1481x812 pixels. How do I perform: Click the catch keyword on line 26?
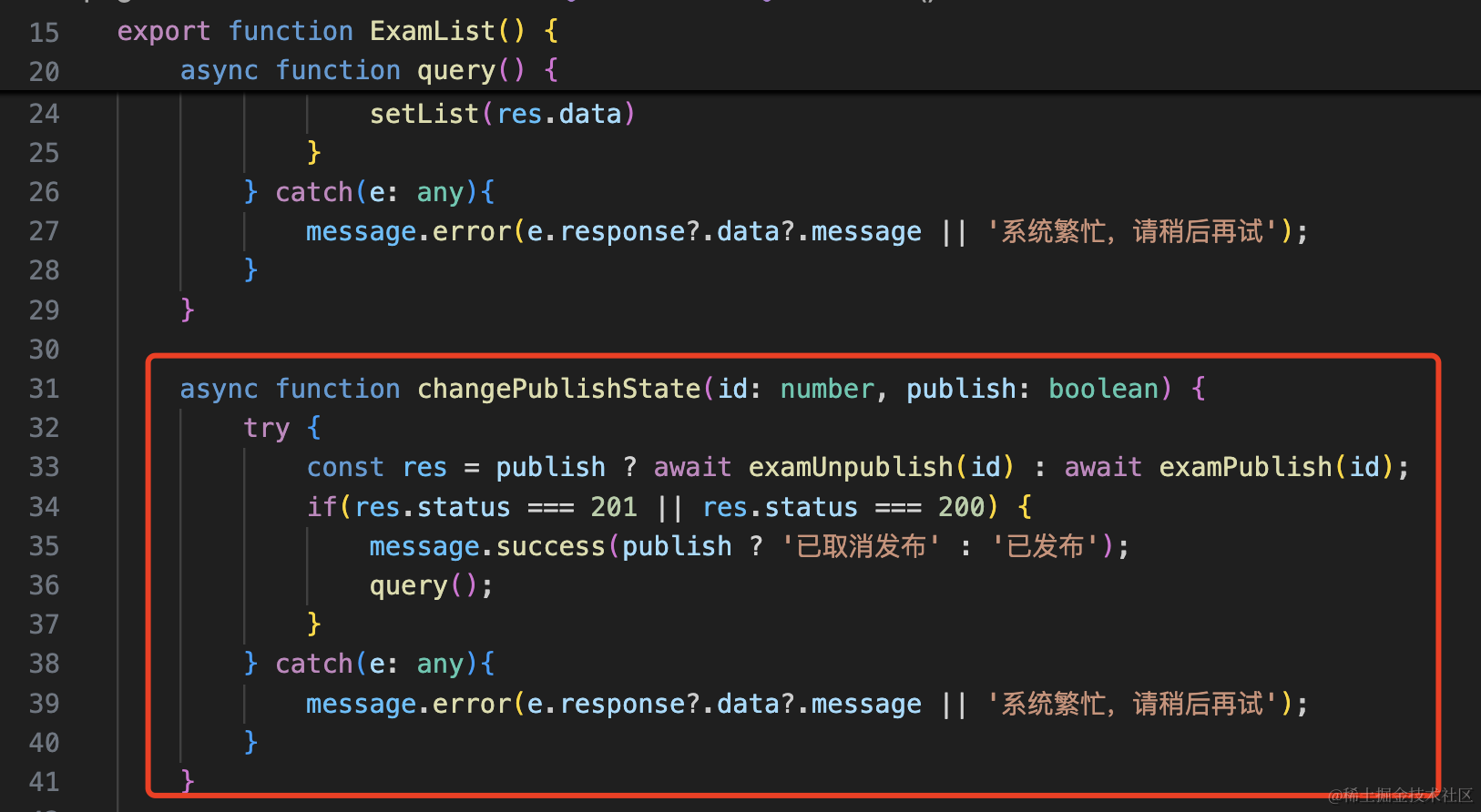(314, 192)
